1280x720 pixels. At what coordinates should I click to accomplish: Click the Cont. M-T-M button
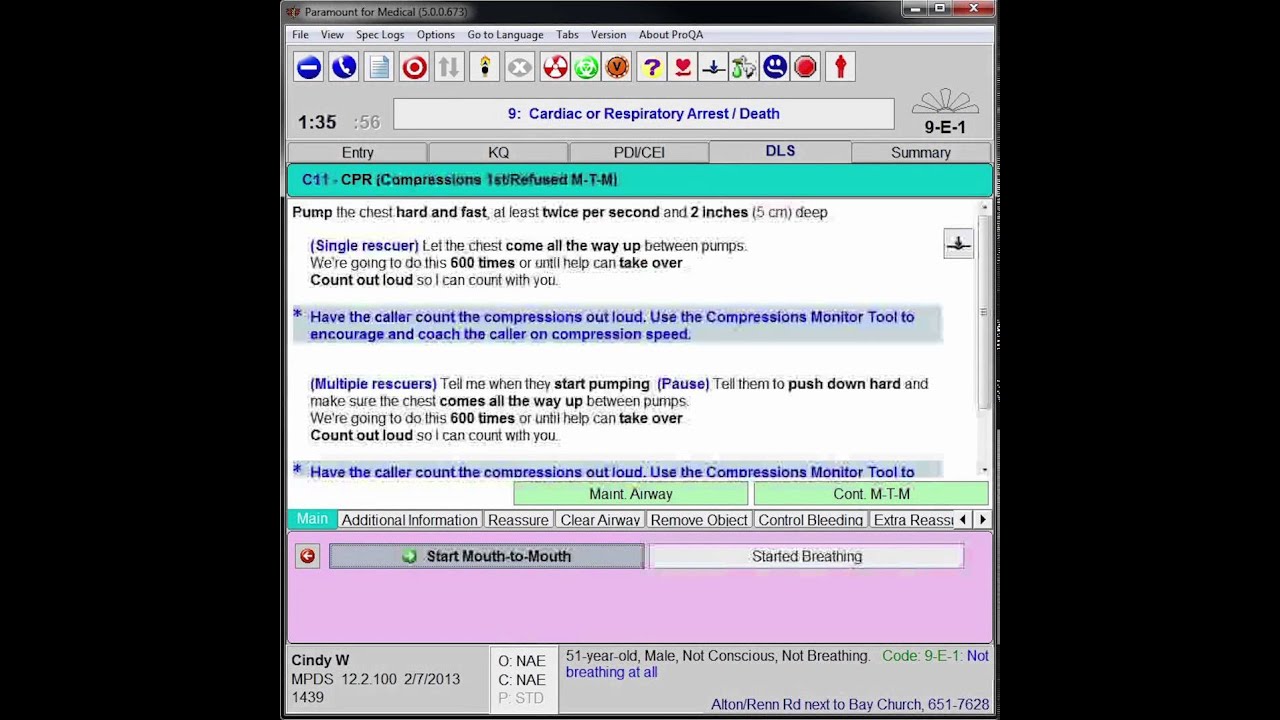click(x=871, y=494)
